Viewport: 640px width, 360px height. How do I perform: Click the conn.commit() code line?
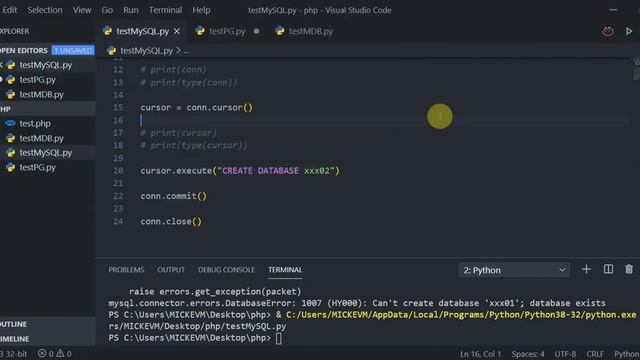(173, 196)
